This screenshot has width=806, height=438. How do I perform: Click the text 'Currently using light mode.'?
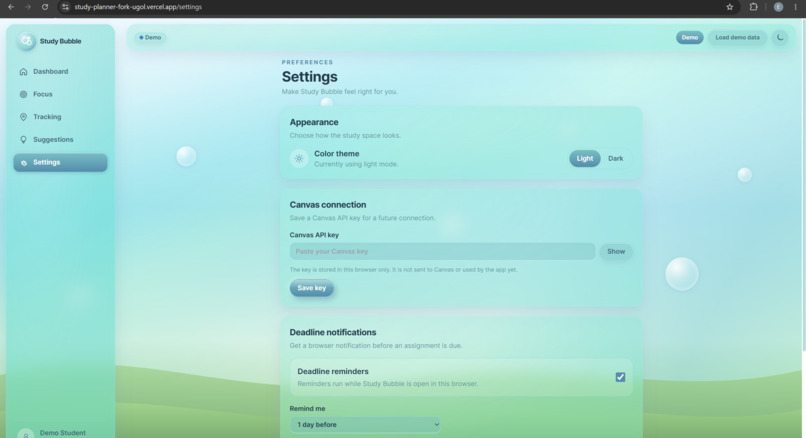click(x=356, y=164)
